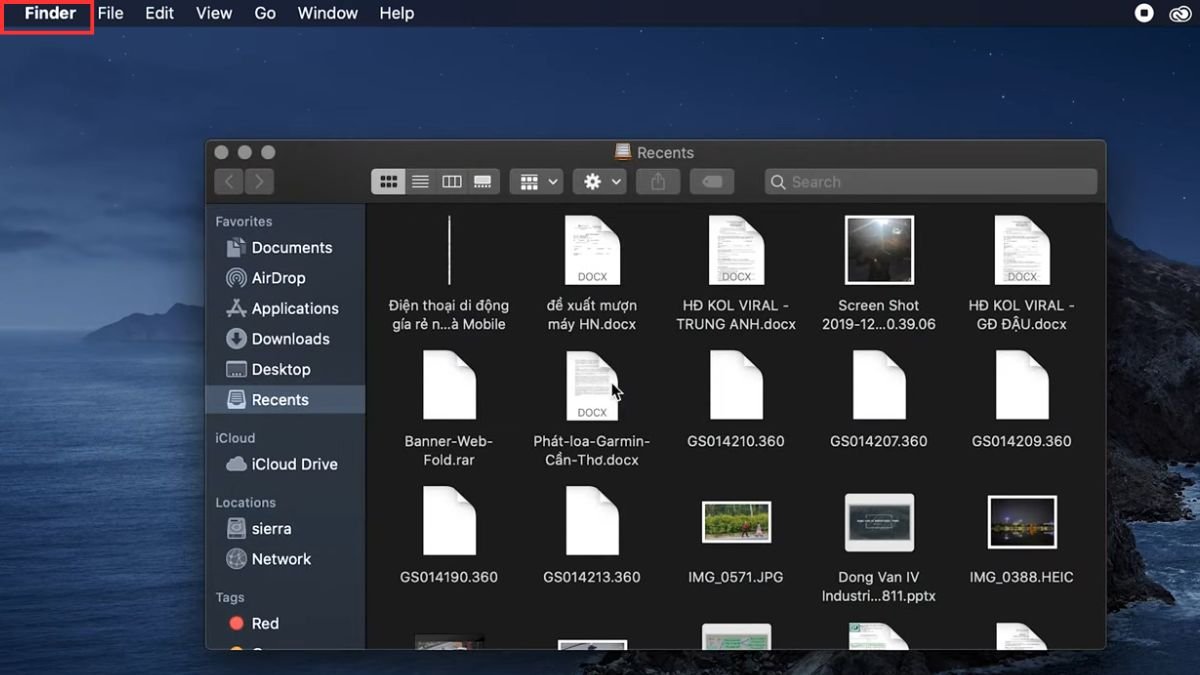Open the gear Action menu dropdown
Screen dimensions: 1200x675
(x=600, y=182)
